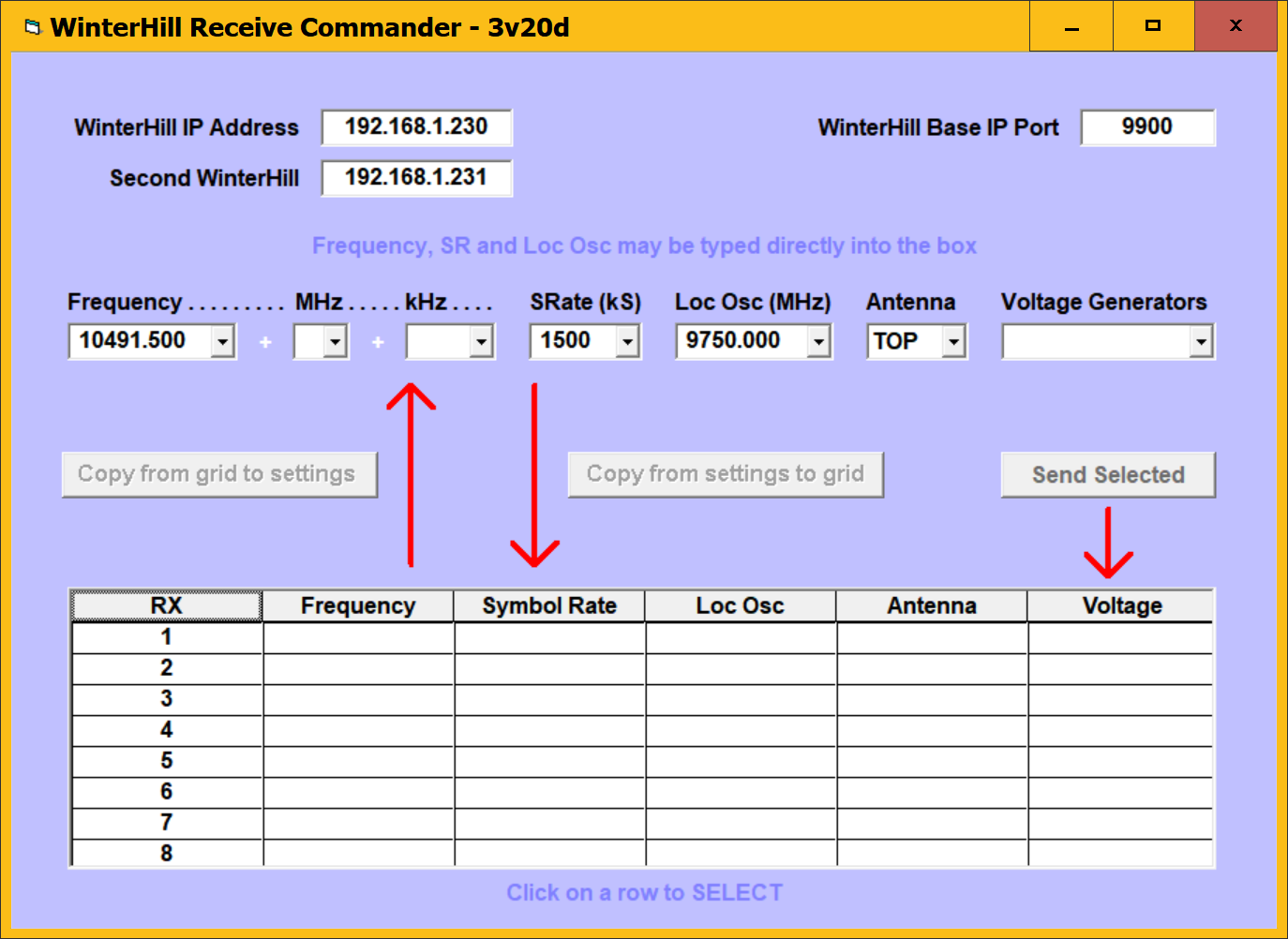The width and height of the screenshot is (1288, 939).
Task: Open the Frequency dropdown list
Action: [222, 342]
